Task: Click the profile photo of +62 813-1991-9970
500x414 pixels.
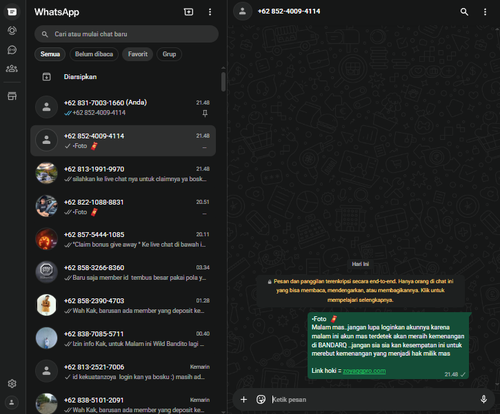Action: (46, 173)
